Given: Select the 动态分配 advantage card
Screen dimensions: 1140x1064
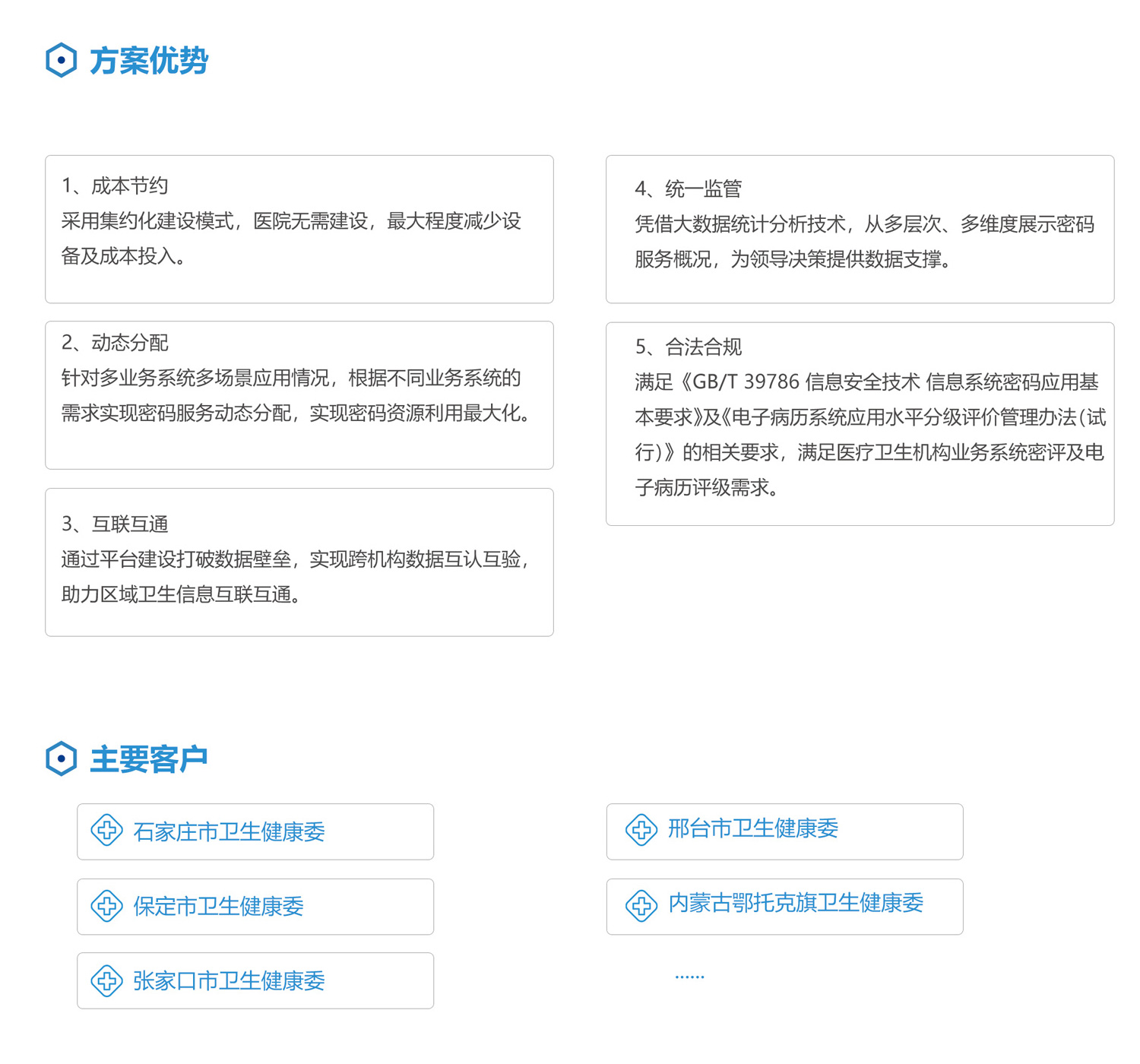Looking at the screenshot, I should click(x=299, y=394).
